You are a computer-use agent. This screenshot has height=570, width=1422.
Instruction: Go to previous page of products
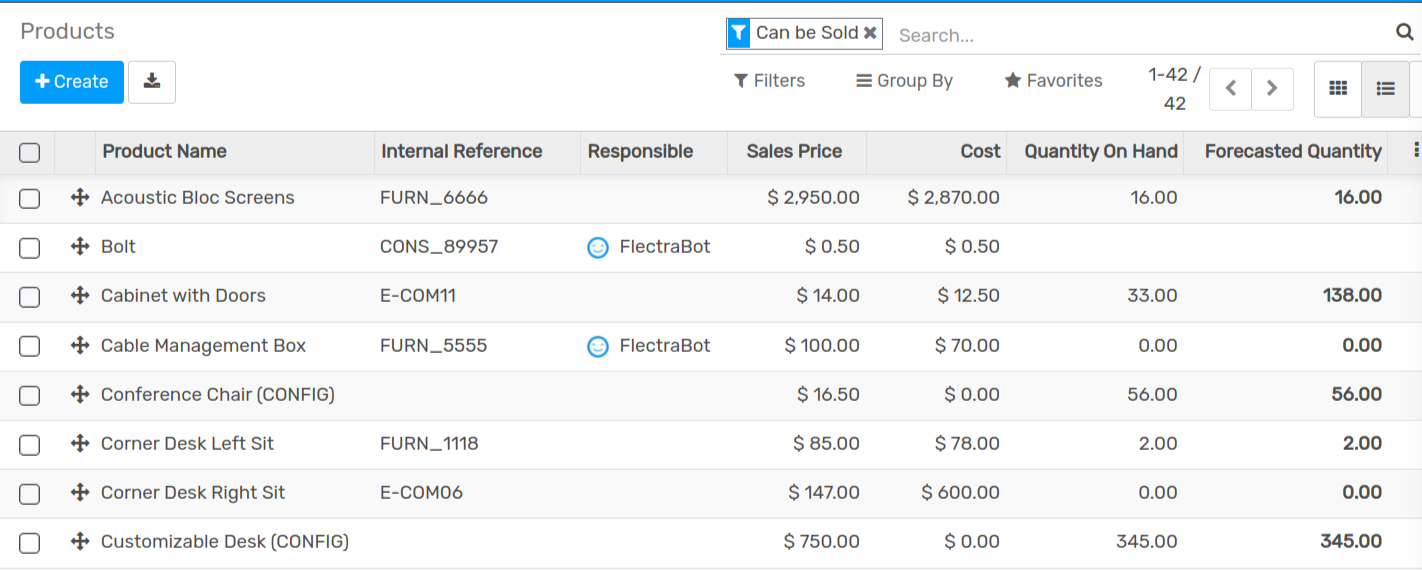click(1230, 89)
